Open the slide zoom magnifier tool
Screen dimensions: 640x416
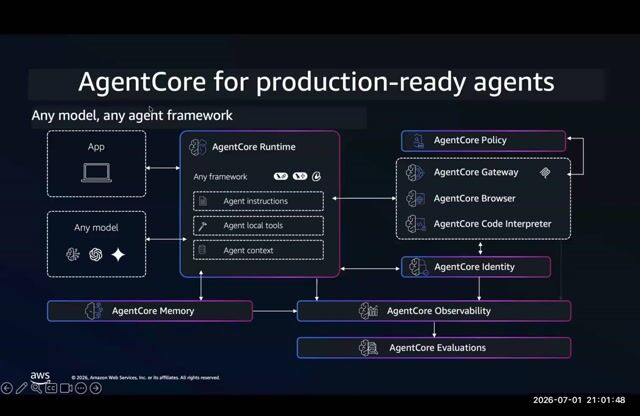tap(36, 388)
